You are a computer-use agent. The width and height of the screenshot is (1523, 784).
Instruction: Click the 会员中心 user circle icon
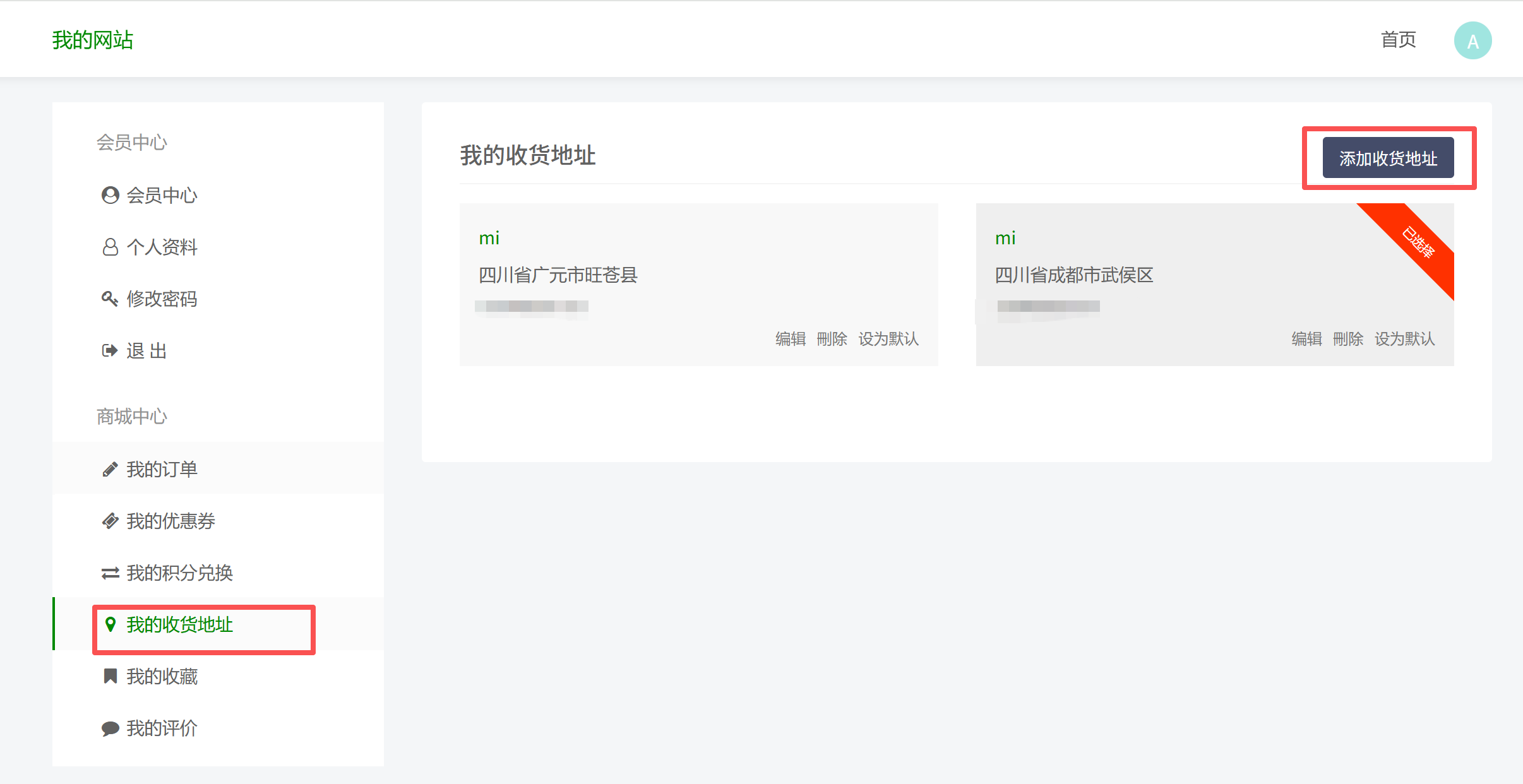pyautogui.click(x=110, y=195)
